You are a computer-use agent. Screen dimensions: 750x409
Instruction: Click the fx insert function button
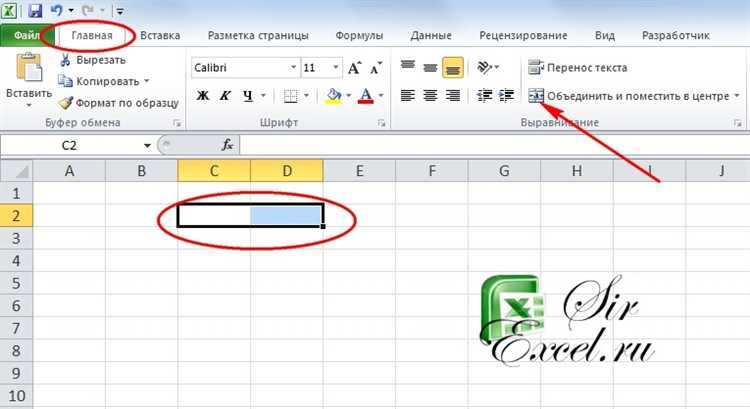(228, 145)
